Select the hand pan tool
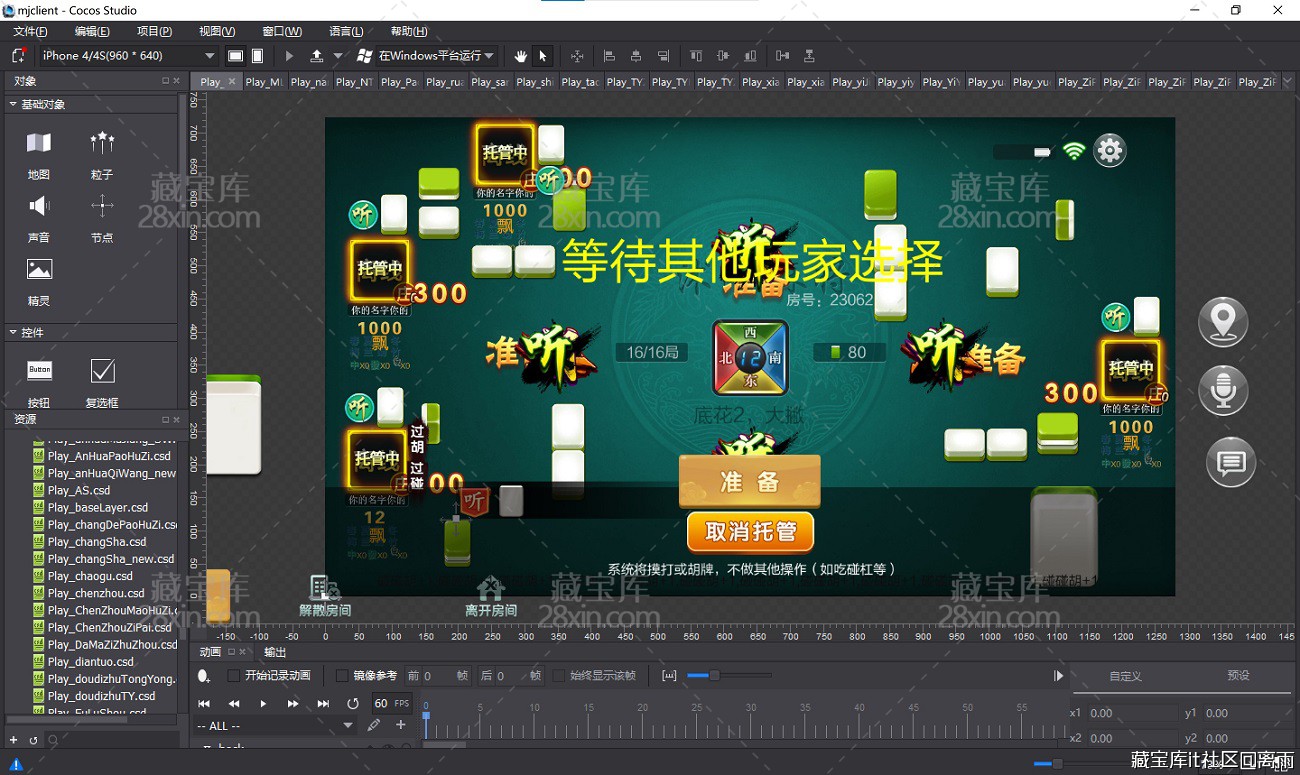1300x775 pixels. [520, 56]
